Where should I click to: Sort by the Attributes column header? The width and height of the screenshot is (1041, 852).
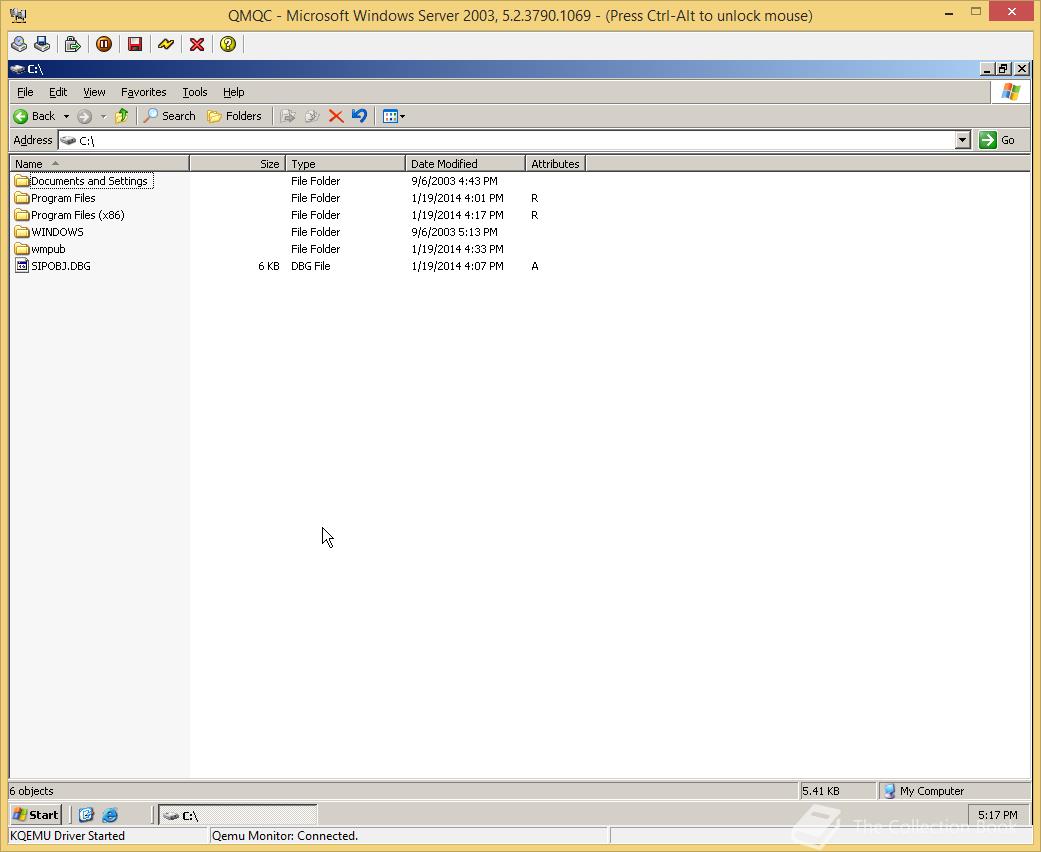click(x=555, y=163)
